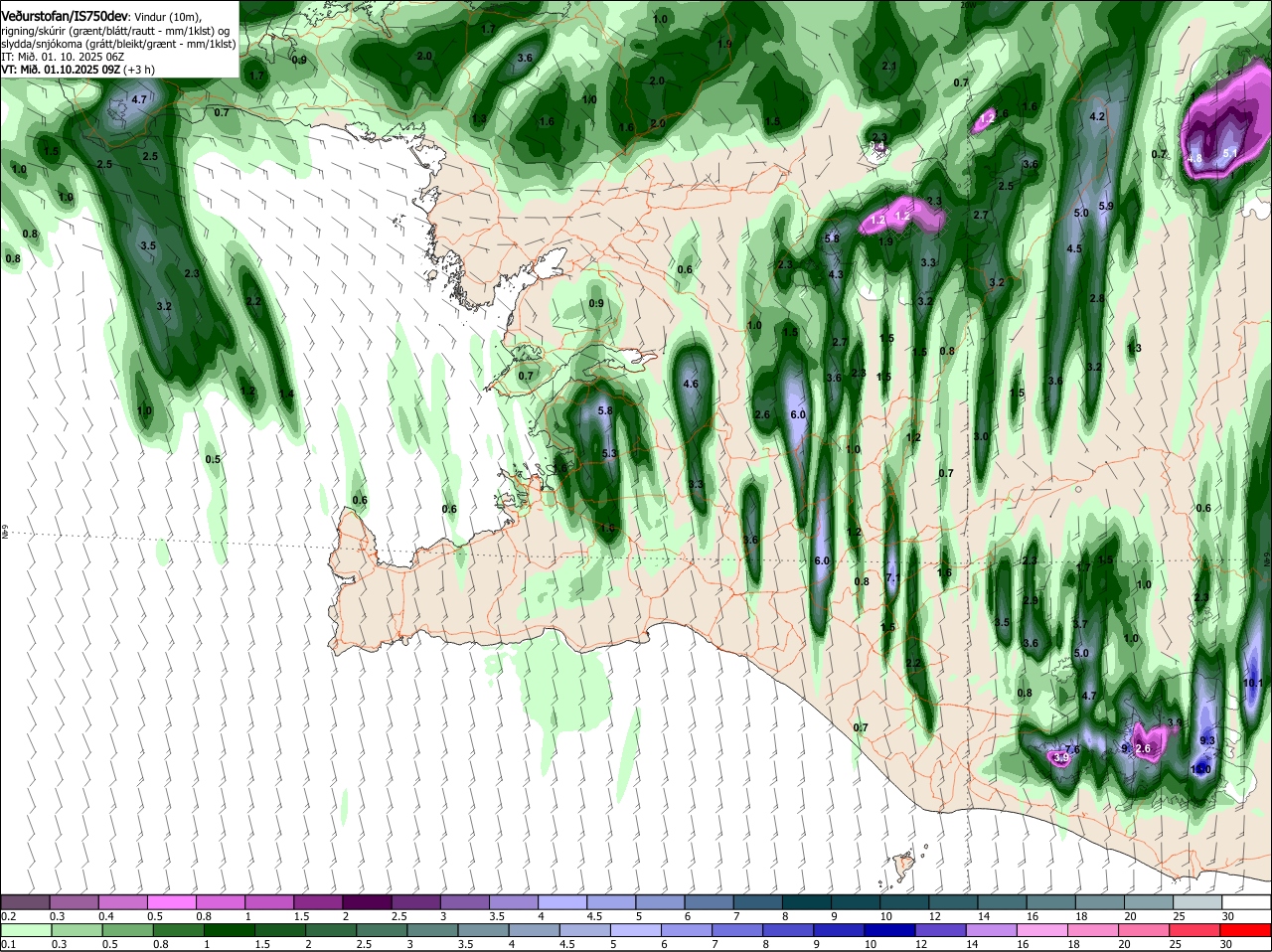Click the 0.5 green swatch in lower rain legend

128,929
